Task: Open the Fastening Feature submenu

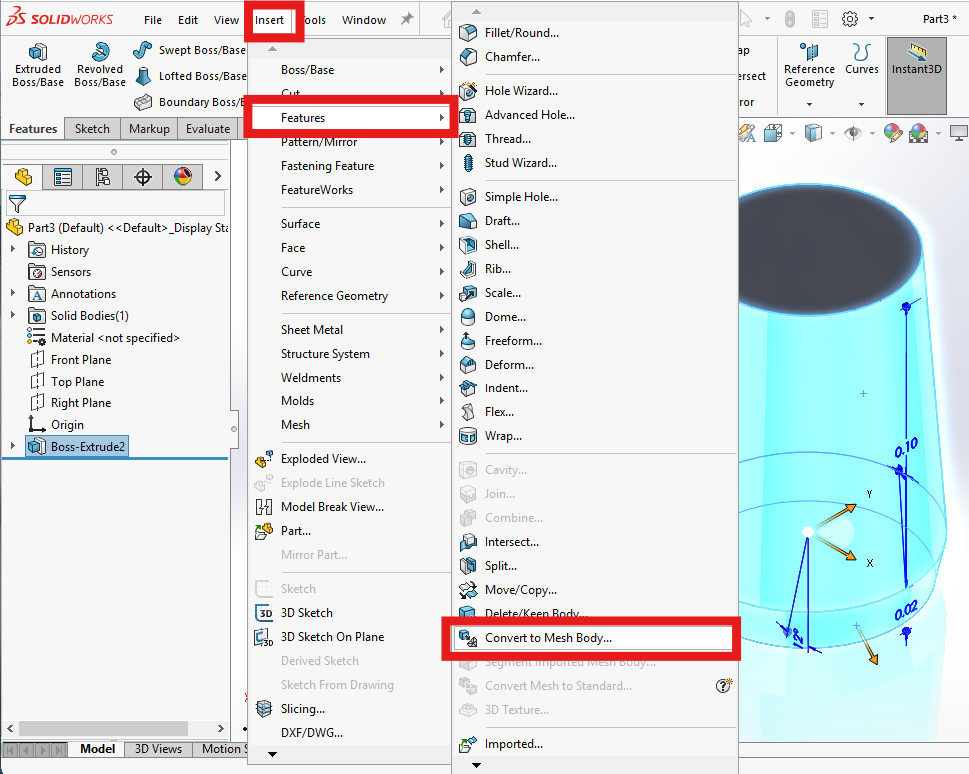Action: tap(350, 166)
